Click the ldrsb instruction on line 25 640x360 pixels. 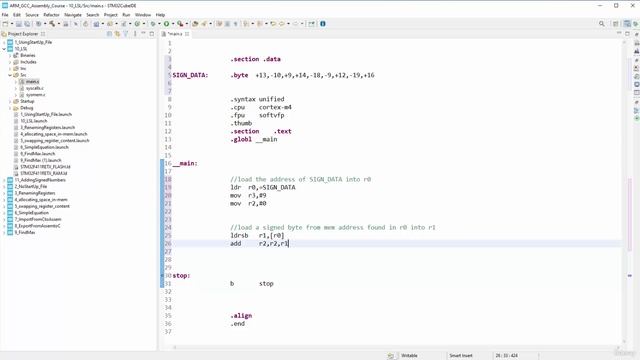[239, 236]
